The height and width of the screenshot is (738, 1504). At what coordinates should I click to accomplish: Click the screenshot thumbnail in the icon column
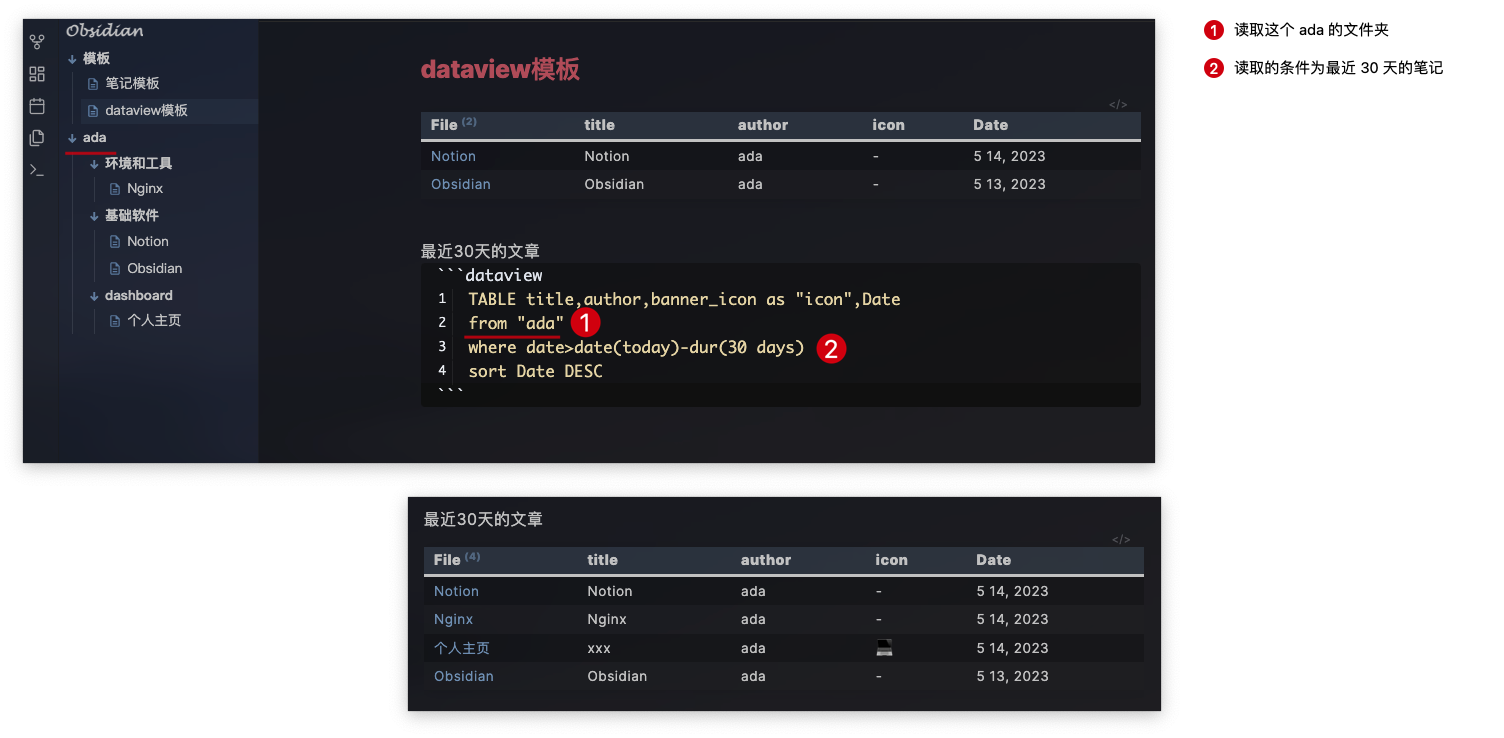(883, 648)
